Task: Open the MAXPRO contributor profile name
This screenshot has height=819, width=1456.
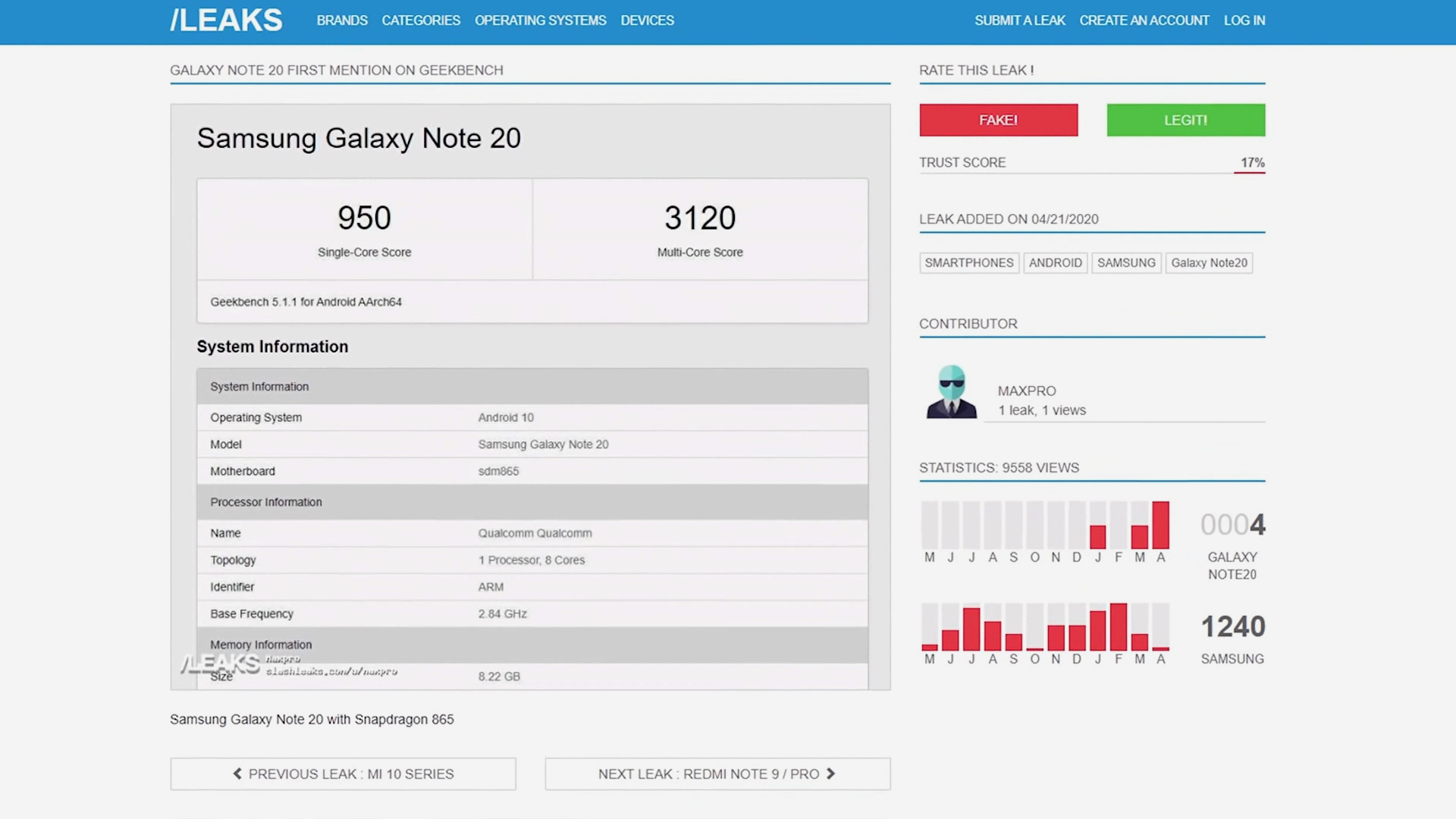Action: point(1026,391)
